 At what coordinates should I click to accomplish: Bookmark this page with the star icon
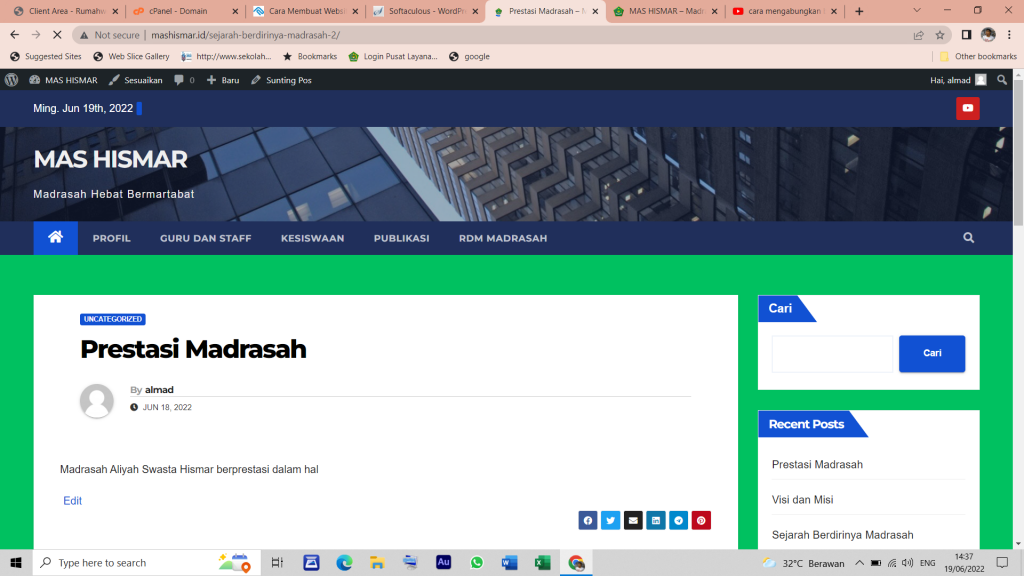click(940, 34)
